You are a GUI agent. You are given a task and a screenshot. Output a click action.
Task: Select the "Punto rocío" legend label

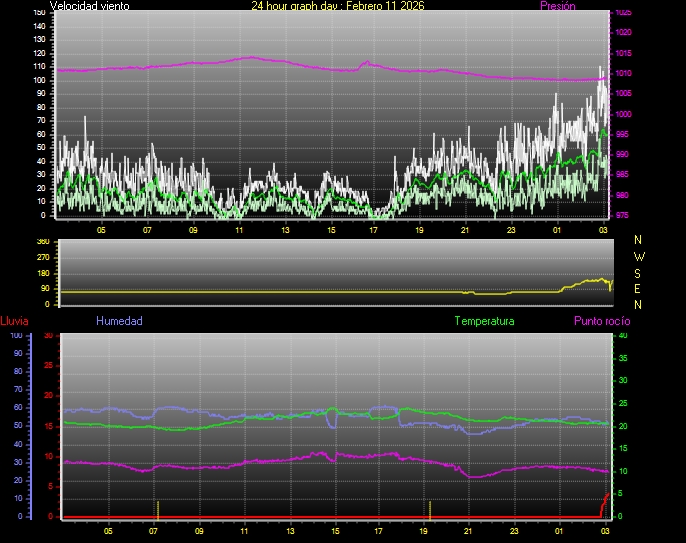click(601, 321)
